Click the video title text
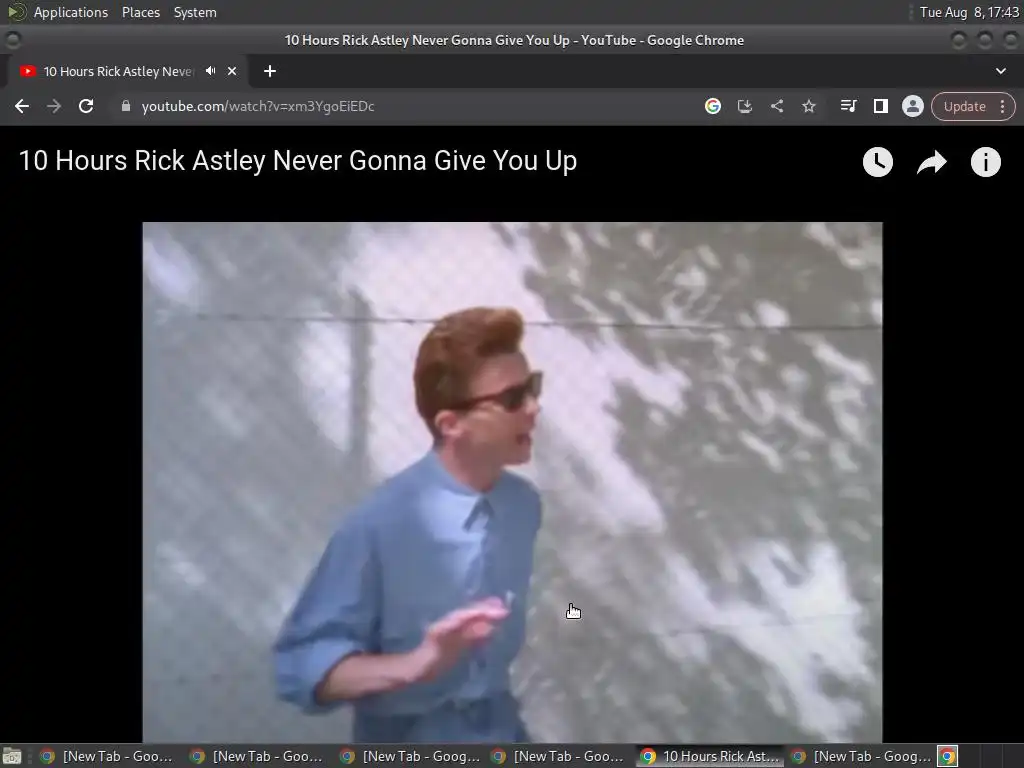 pyautogui.click(x=298, y=161)
